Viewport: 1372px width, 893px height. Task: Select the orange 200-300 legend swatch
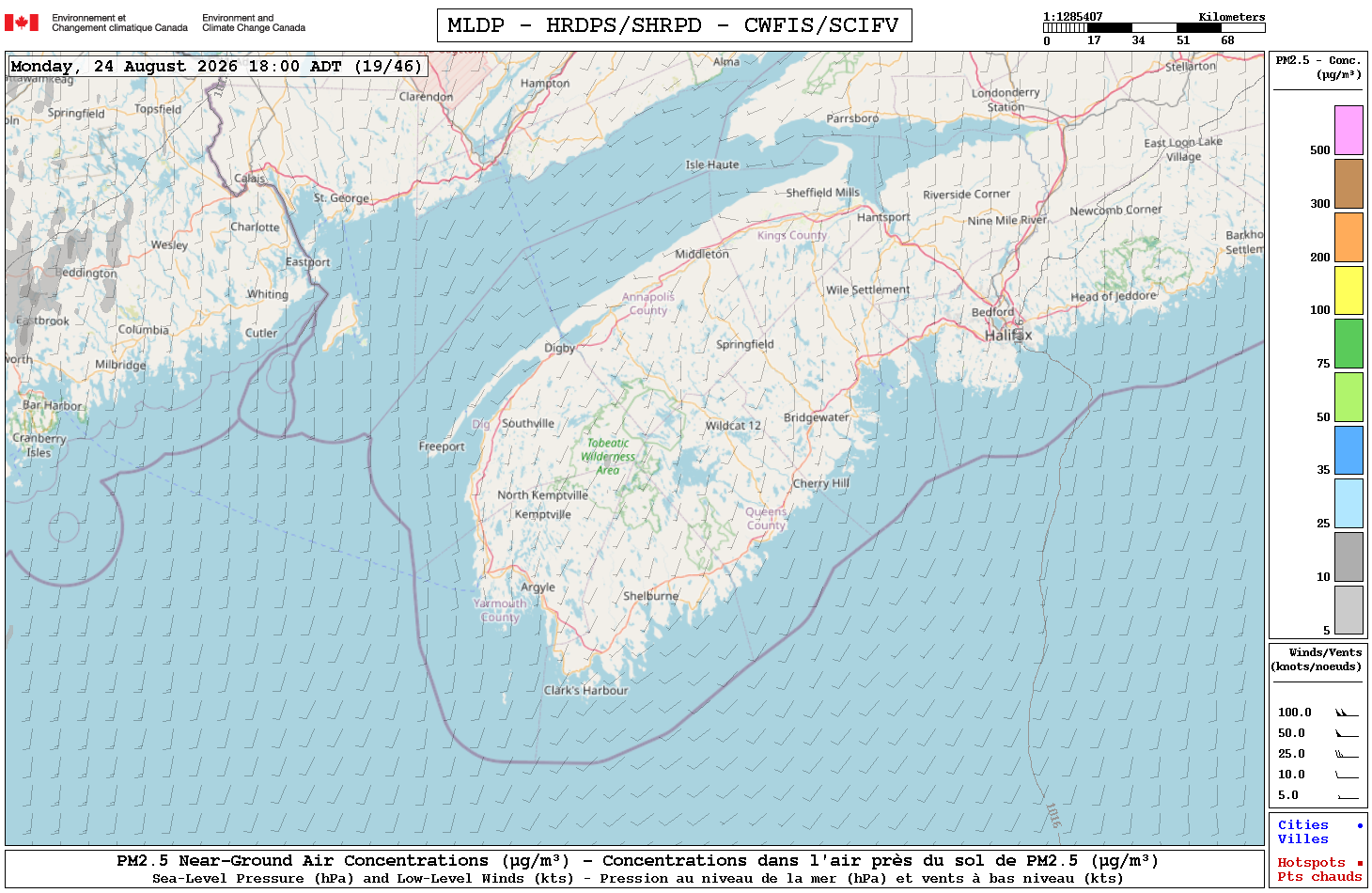[1349, 237]
